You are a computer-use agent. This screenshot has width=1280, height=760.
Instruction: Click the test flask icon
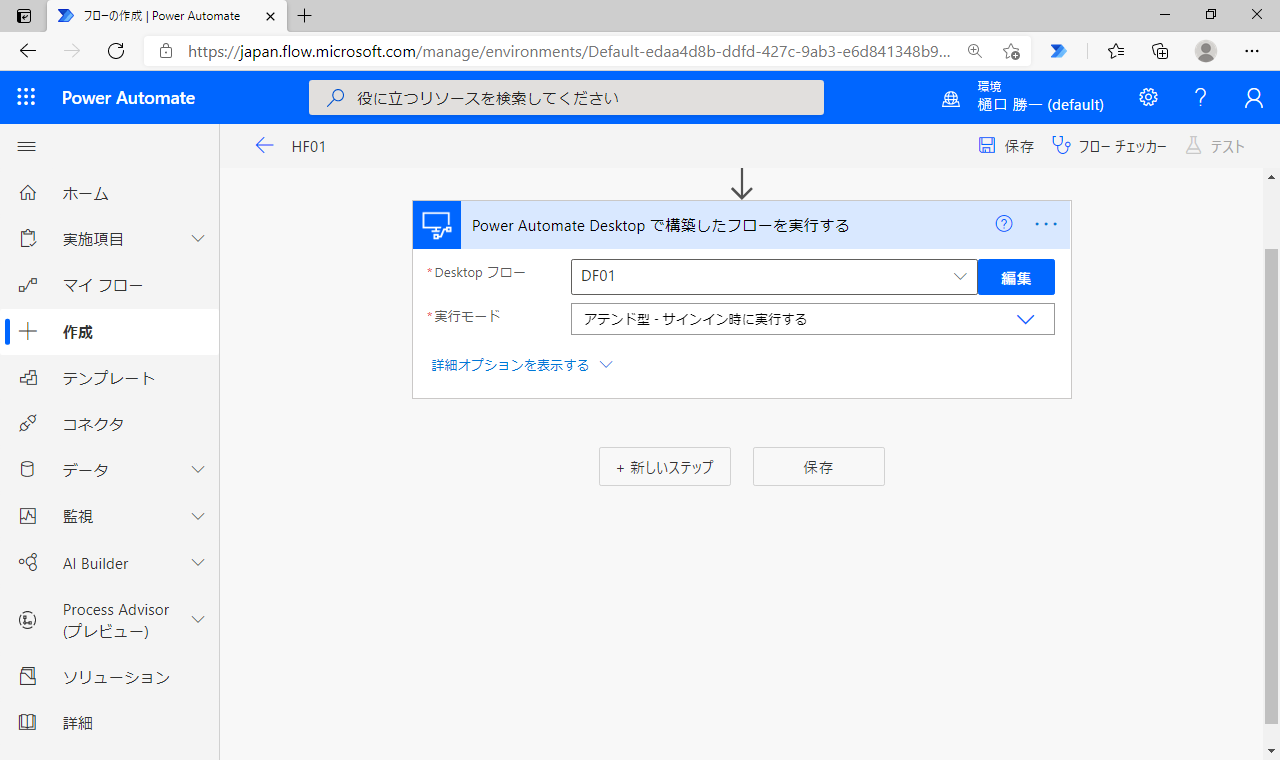[x=1193, y=146]
